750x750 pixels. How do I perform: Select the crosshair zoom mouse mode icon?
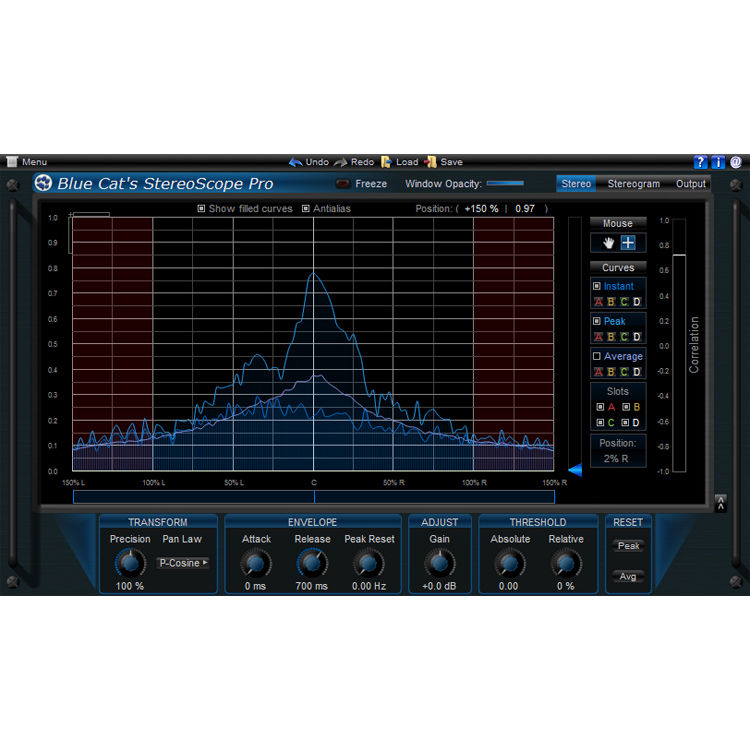coord(628,243)
